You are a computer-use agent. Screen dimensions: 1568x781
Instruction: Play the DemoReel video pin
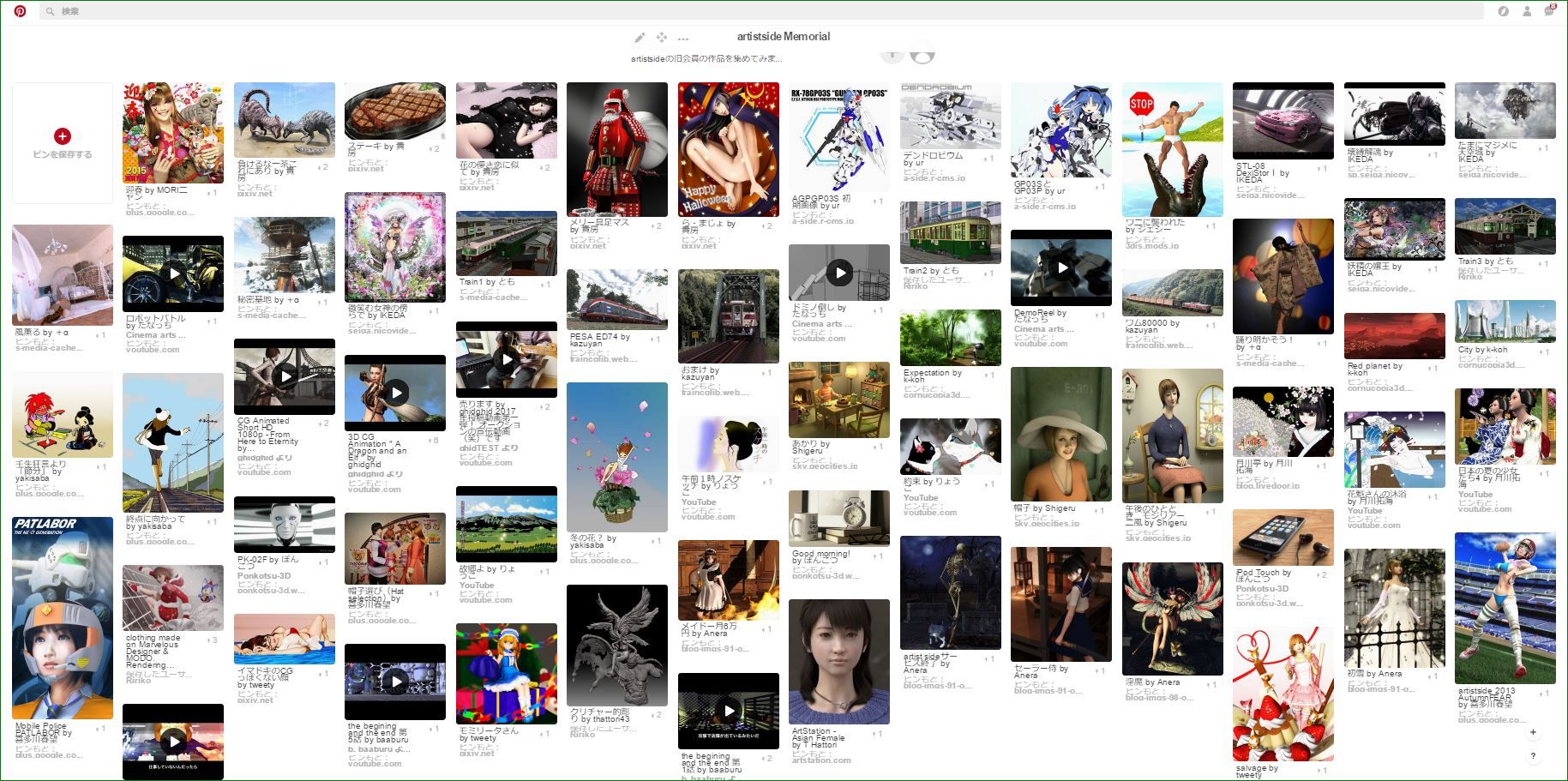(1062, 267)
